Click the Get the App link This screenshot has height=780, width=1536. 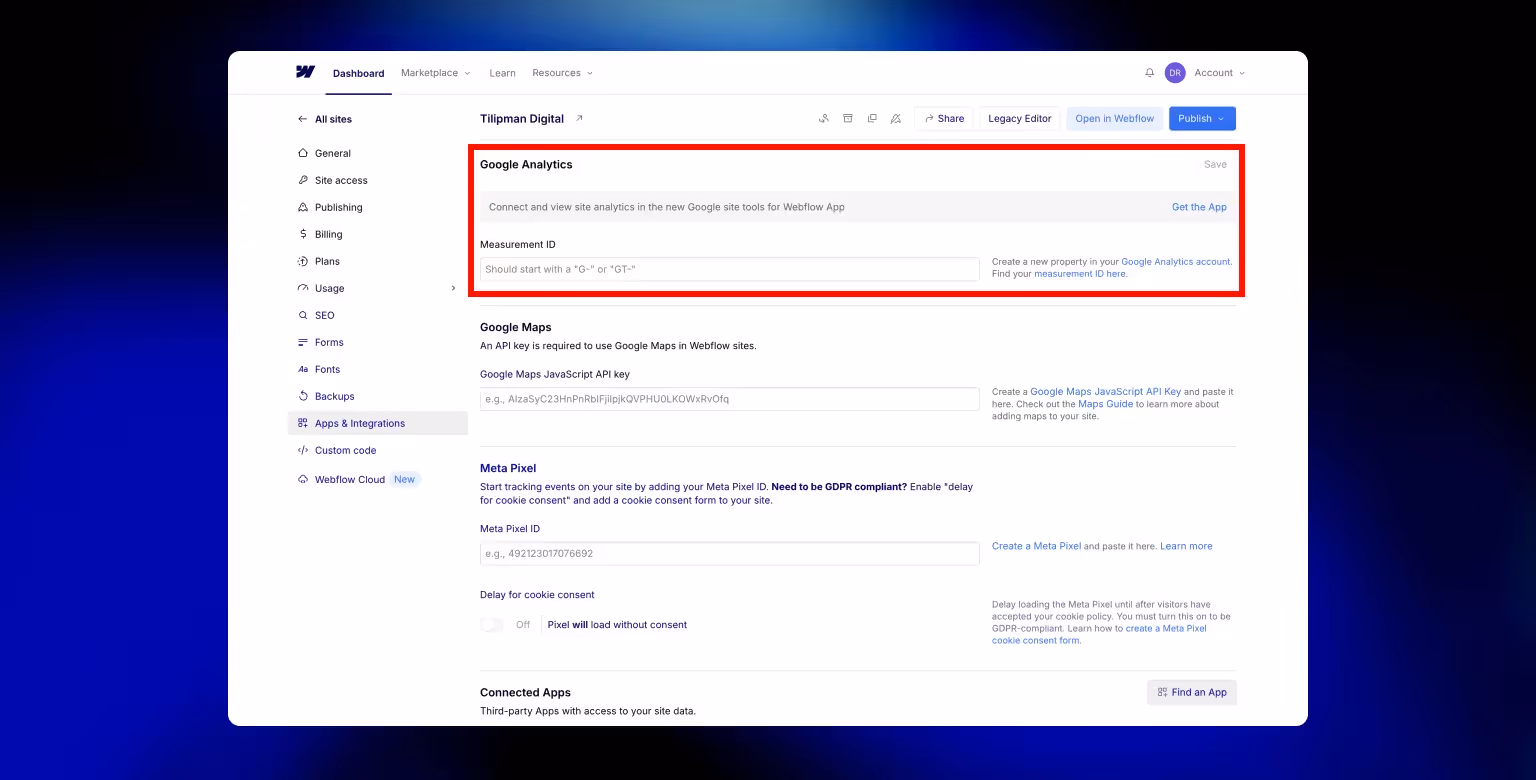[x=1199, y=207]
